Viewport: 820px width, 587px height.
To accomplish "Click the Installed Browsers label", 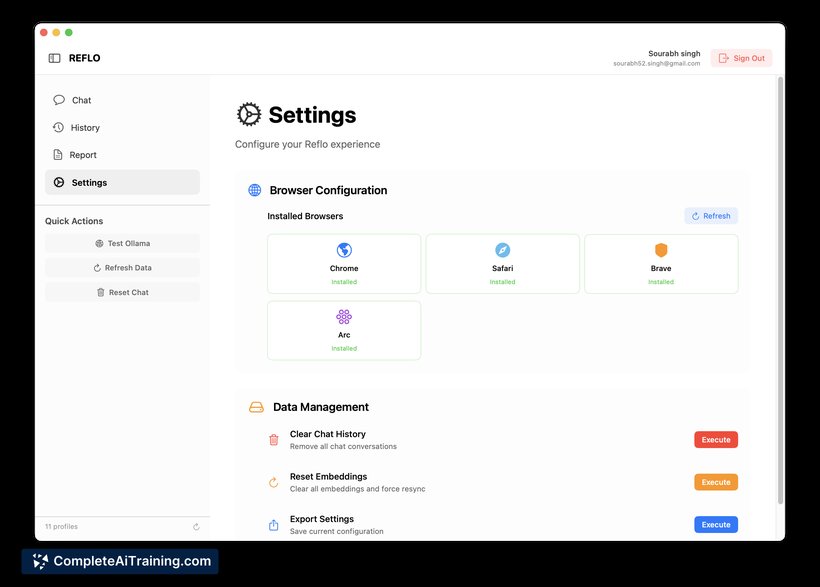I will click(x=305, y=216).
